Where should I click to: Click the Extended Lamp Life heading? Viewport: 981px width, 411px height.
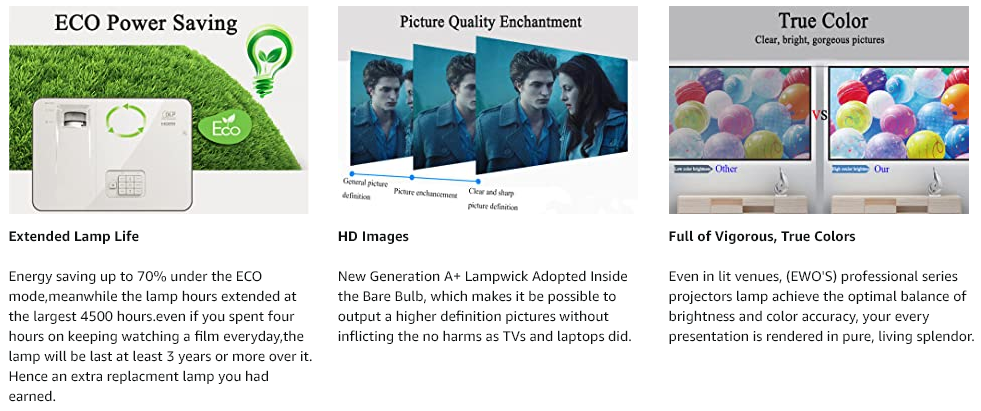click(x=74, y=236)
